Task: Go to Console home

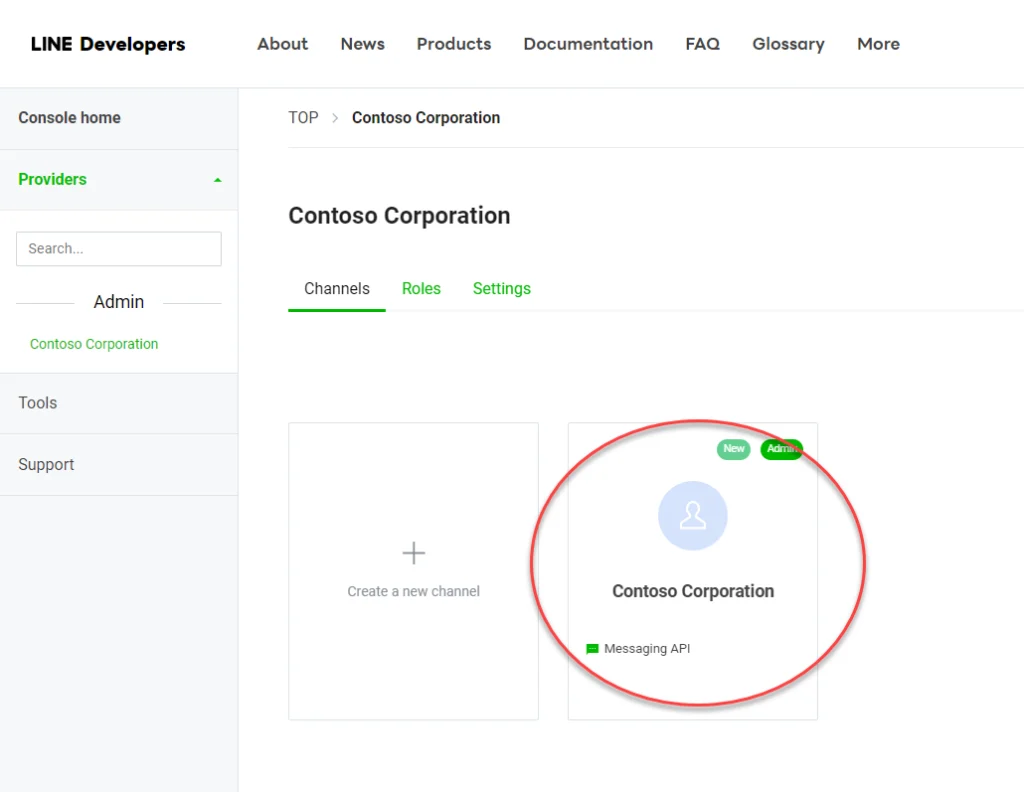Action: pos(69,118)
